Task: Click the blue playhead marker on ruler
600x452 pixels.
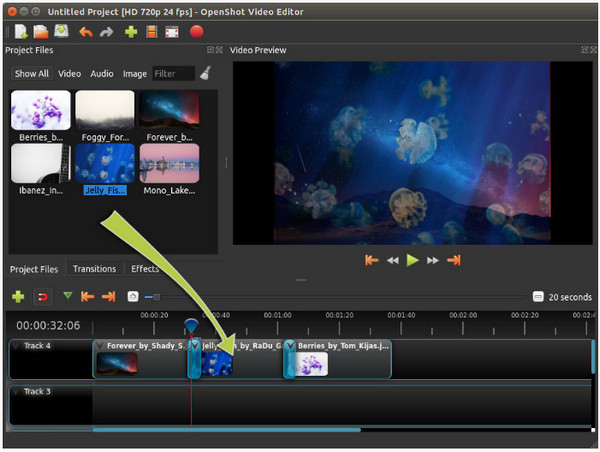Action: tap(191, 326)
